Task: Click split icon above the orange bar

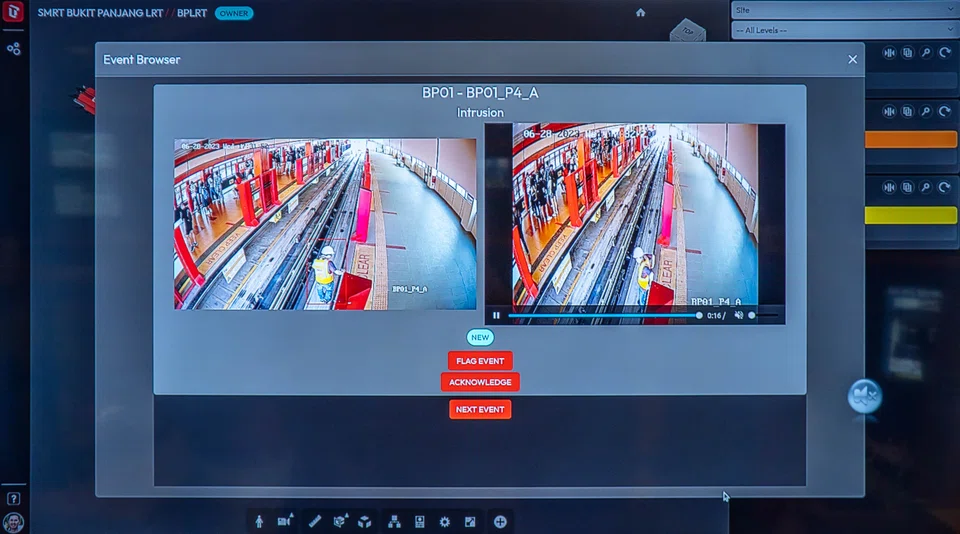Action: pyautogui.click(x=889, y=111)
